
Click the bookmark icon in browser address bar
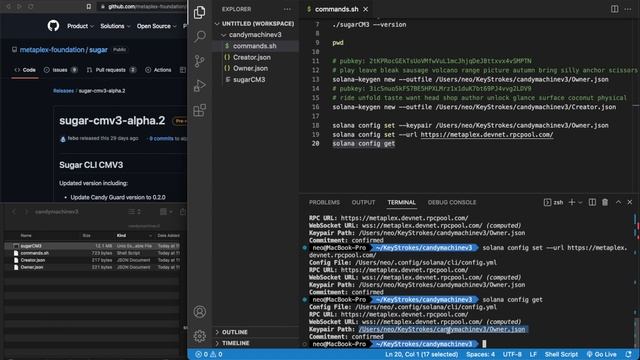tap(89, 7)
